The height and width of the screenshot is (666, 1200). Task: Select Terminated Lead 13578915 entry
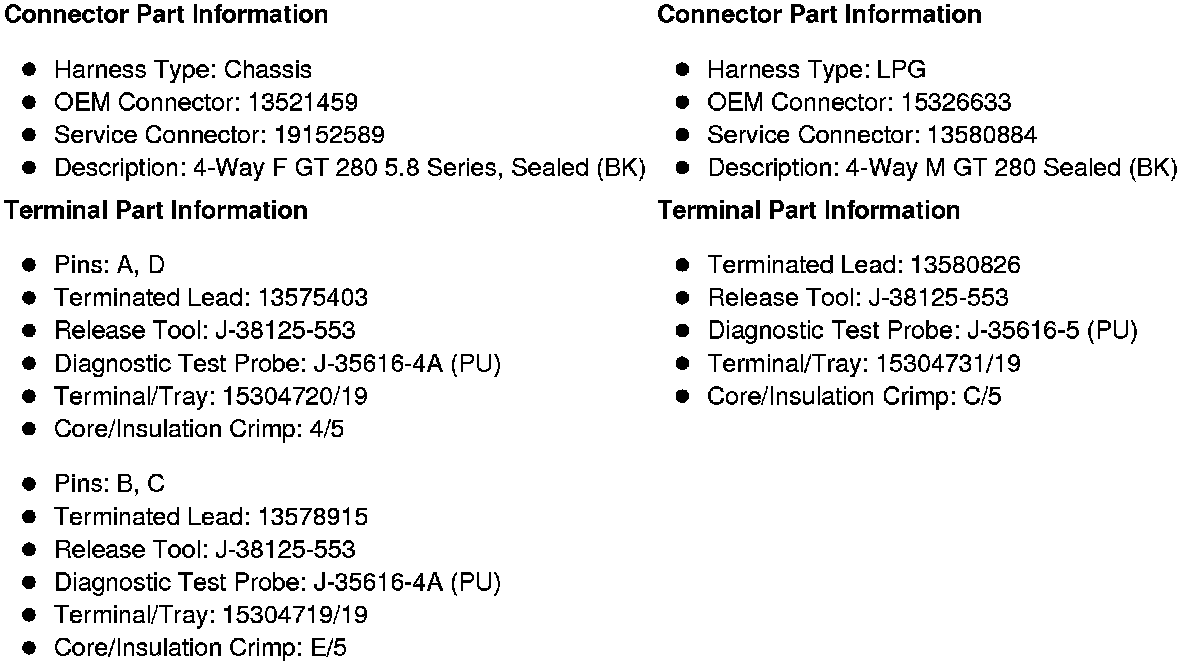[x=211, y=517]
